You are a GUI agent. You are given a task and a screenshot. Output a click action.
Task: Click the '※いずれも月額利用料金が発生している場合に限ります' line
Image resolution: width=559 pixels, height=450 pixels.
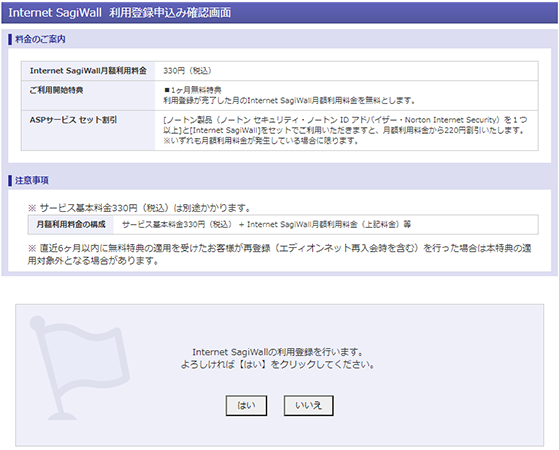[261, 141]
